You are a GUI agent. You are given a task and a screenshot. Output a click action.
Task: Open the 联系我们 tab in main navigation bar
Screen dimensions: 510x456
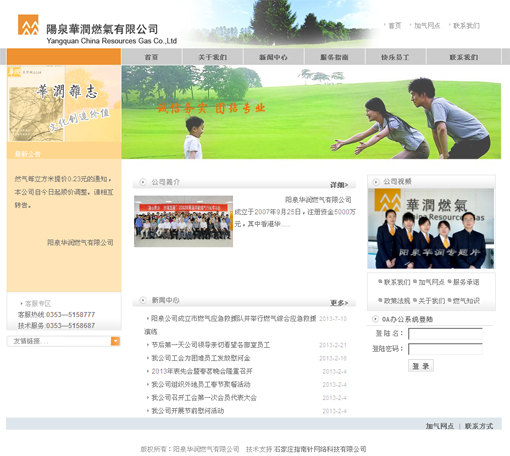[464, 57]
